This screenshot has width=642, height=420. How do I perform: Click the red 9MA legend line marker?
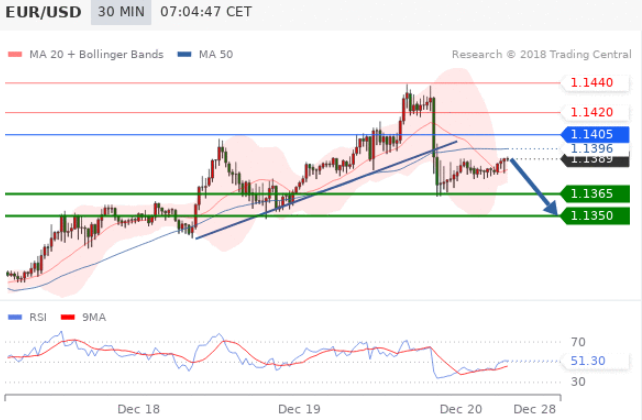[x=68, y=317]
